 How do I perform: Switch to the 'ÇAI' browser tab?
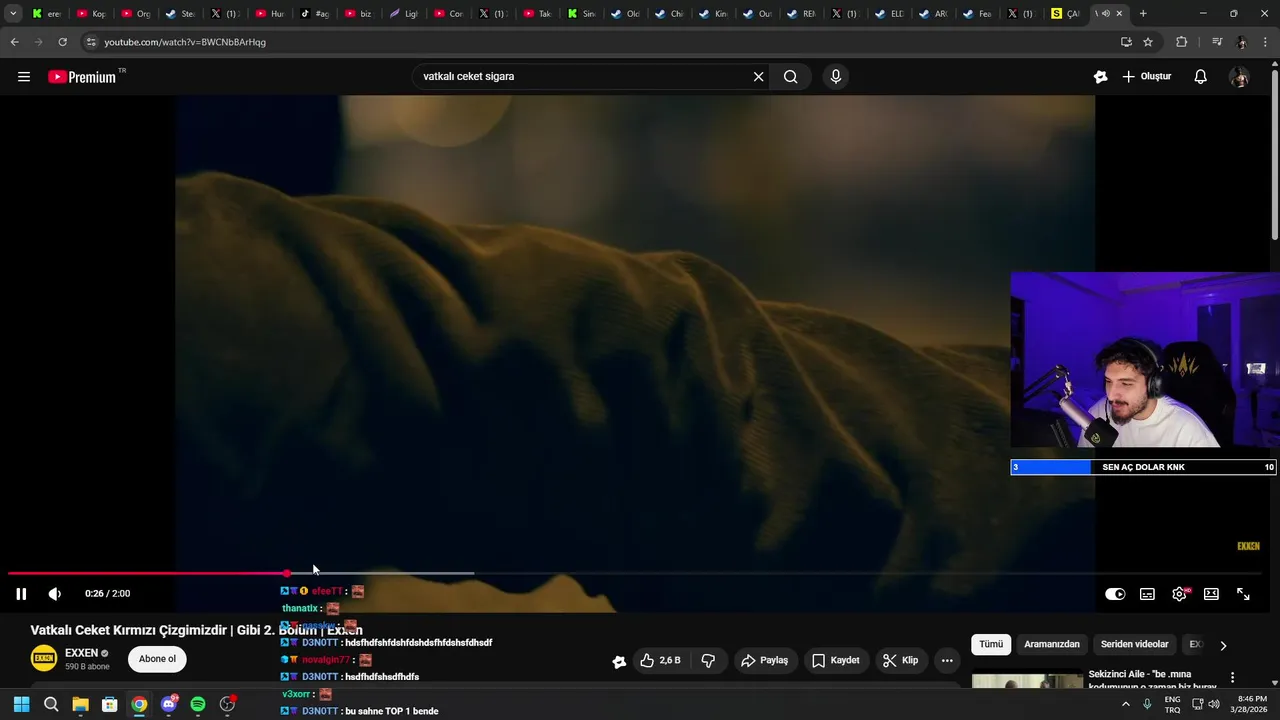point(1065,14)
